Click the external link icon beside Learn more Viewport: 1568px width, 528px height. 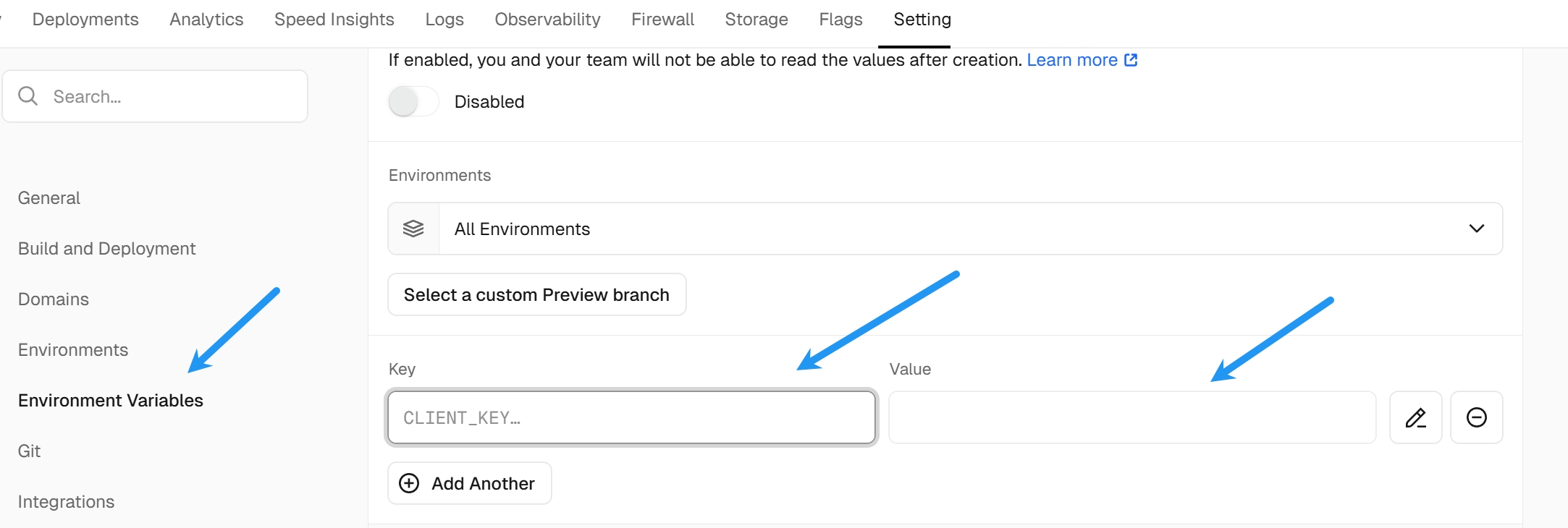coord(1131,60)
